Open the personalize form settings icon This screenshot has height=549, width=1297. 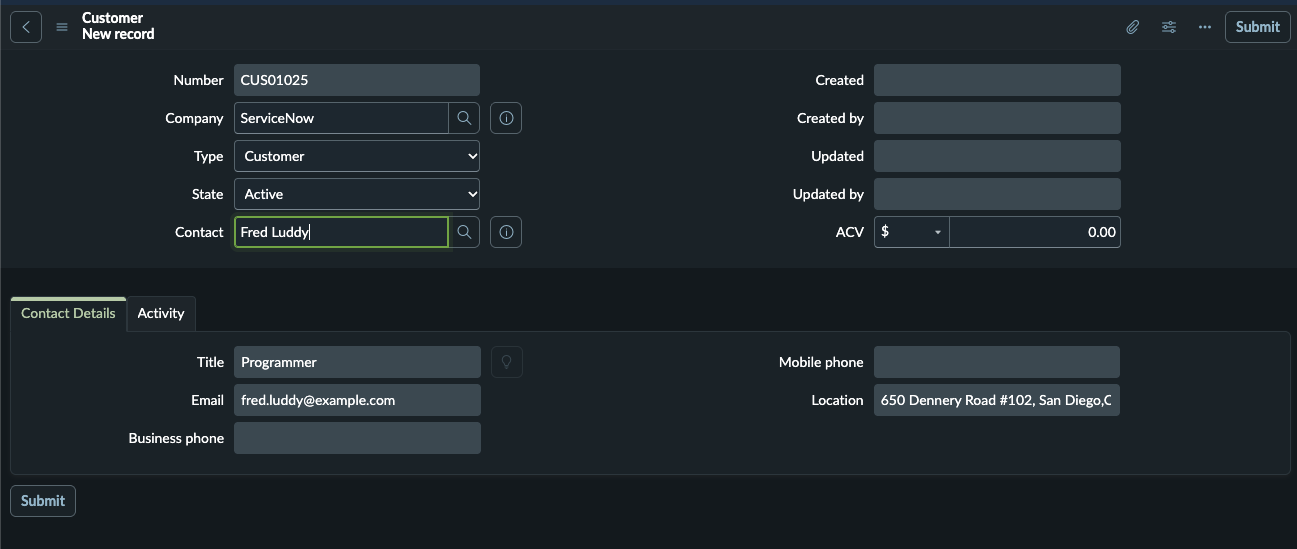pos(1168,27)
